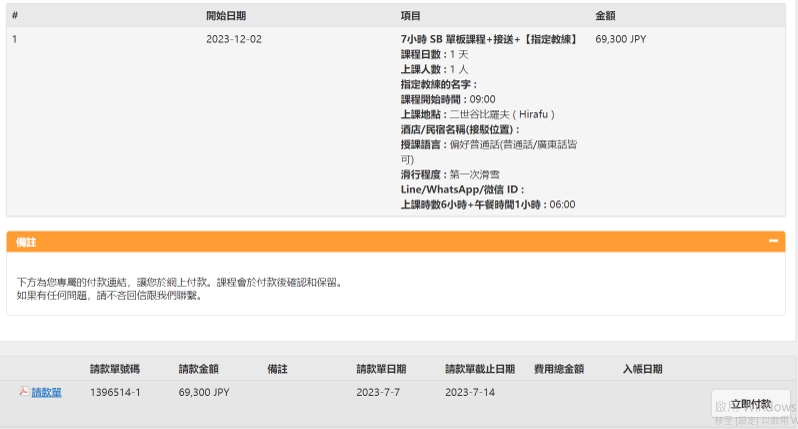798x429 pixels.
Task: Click the 項目 column header
Action: point(410,16)
